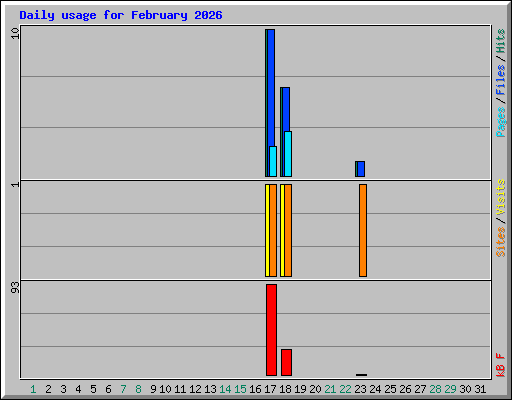This screenshot has width=512, height=400.
Task: Click the blue Files bar for day 18
Action: point(286,109)
